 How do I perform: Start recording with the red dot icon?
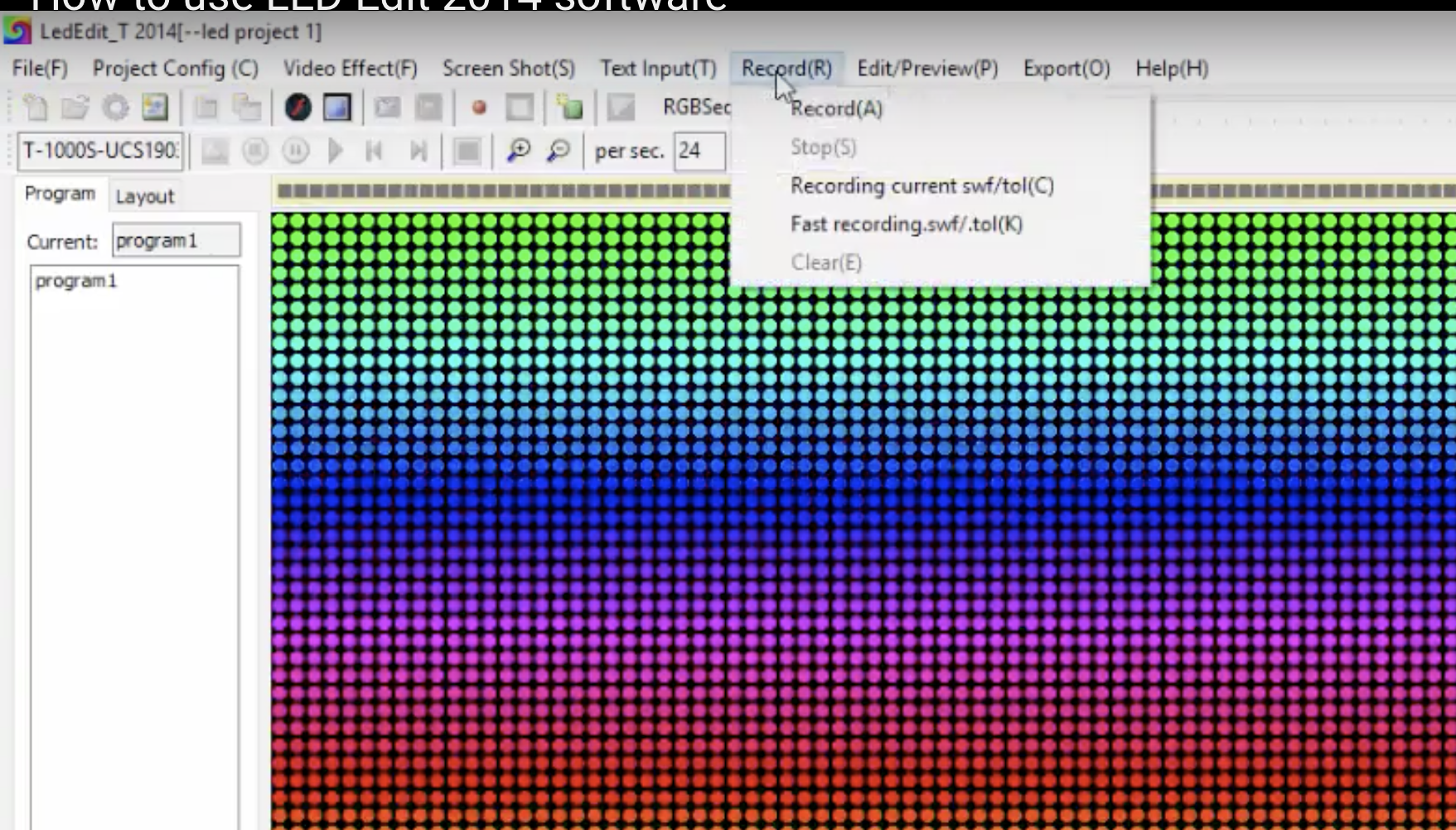click(x=478, y=106)
